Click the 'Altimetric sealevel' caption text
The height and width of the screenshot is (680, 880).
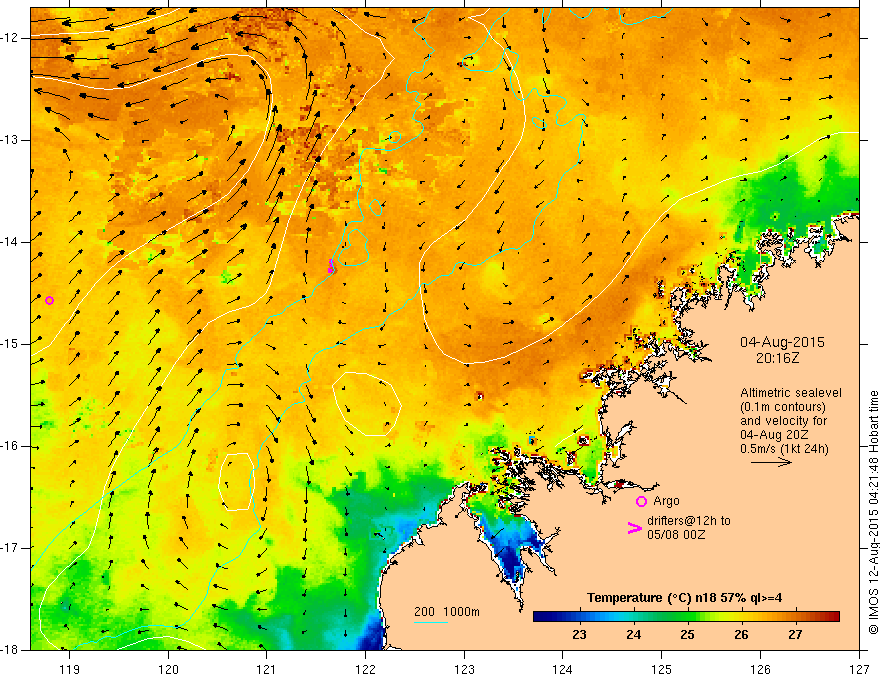click(791, 393)
